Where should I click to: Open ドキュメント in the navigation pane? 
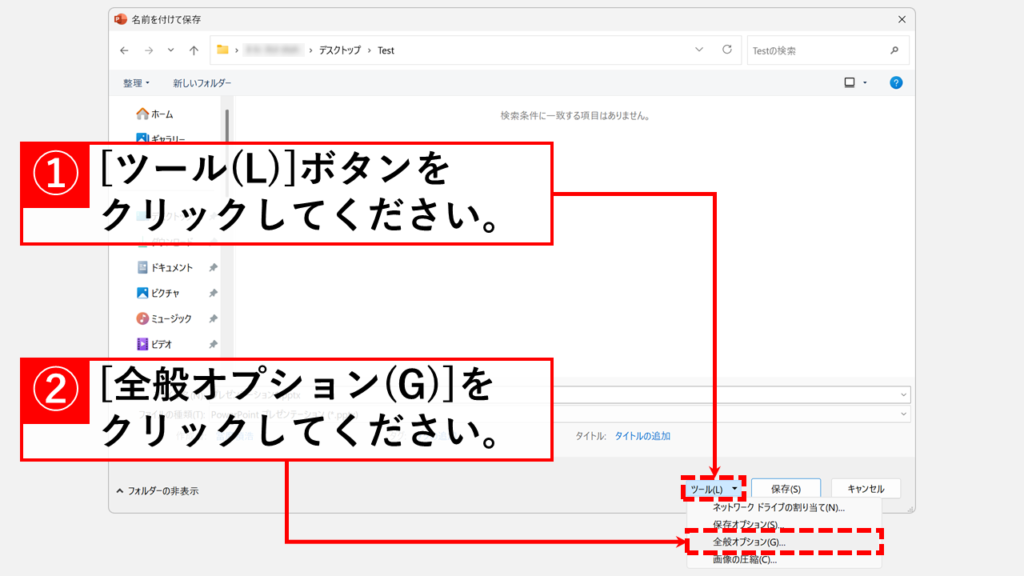pyautogui.click(x=165, y=268)
